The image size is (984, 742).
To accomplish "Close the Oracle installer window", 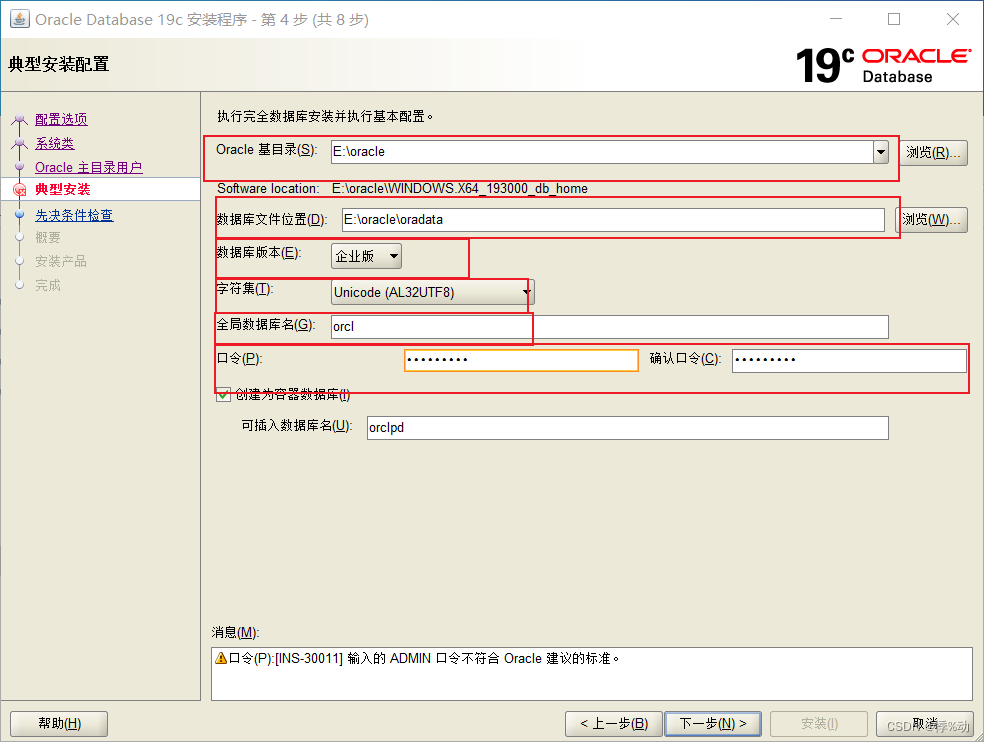I will point(953,19).
